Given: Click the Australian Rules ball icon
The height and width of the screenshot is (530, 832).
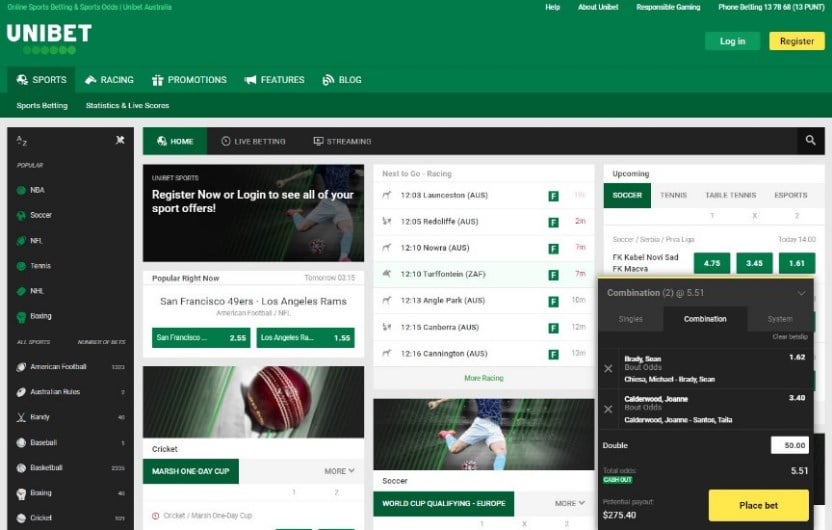Looking at the screenshot, I should click(21, 392).
